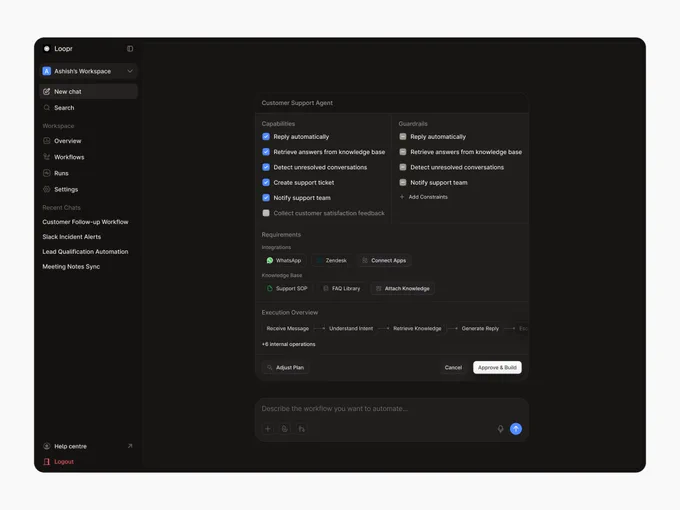This screenshot has height=510, width=680.
Task: Open the Ashish's Workspace dropdown
Action: (x=88, y=71)
